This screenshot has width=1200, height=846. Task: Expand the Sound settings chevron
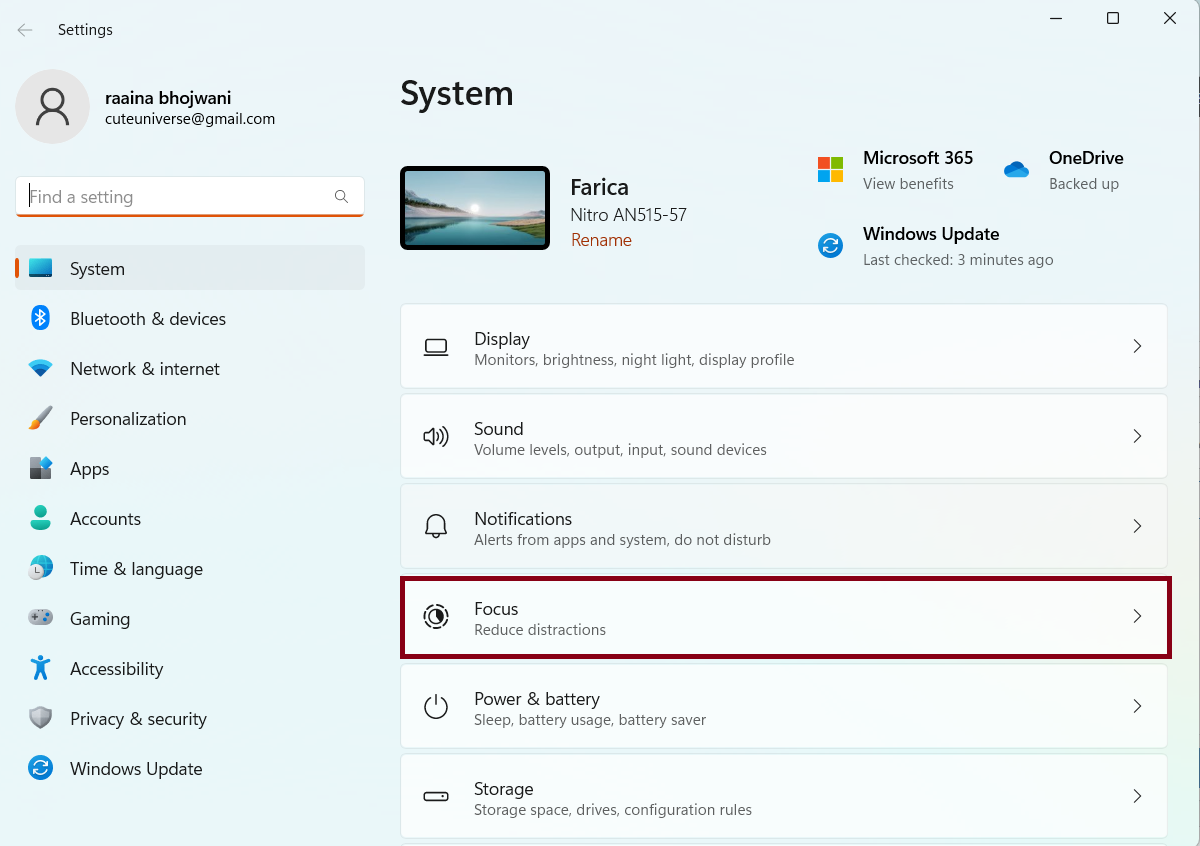tap(1136, 436)
